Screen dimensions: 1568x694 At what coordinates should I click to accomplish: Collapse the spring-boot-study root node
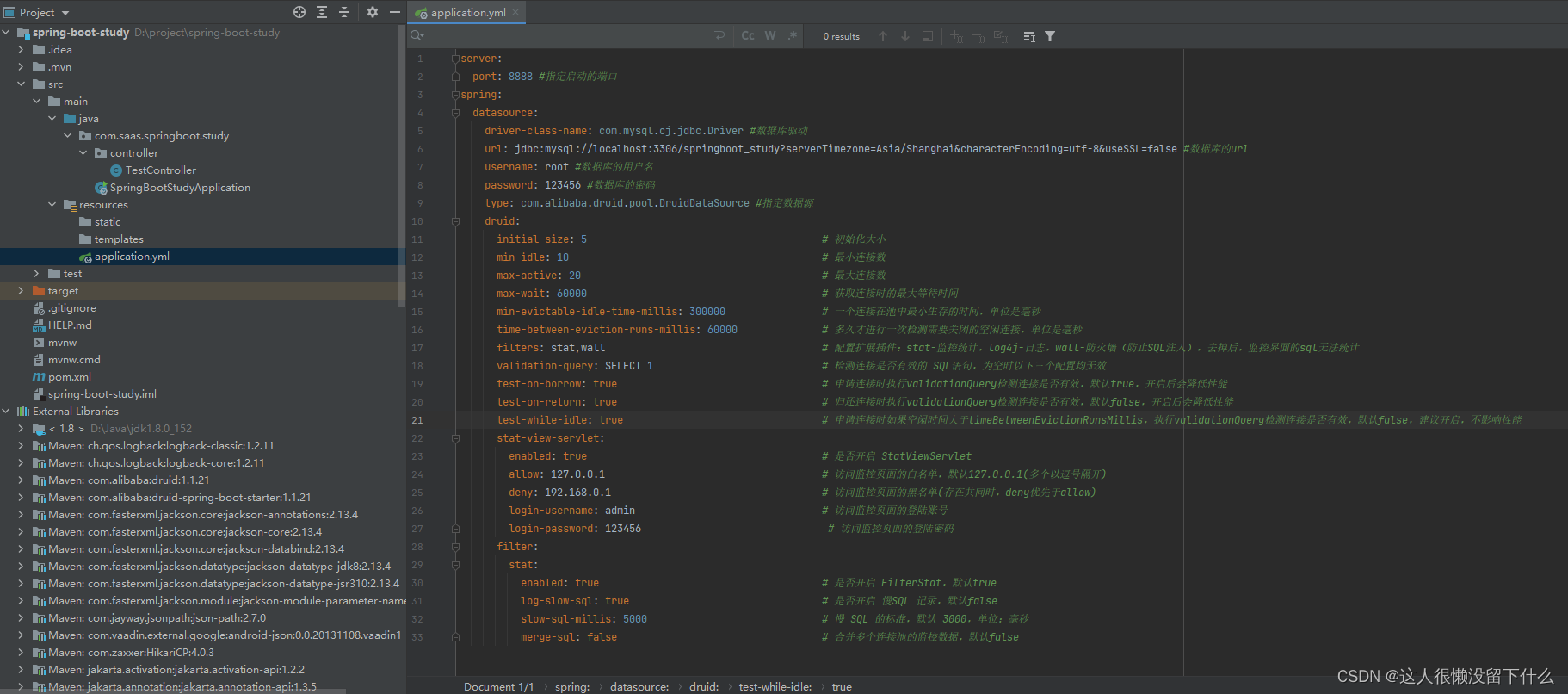tap(7, 33)
